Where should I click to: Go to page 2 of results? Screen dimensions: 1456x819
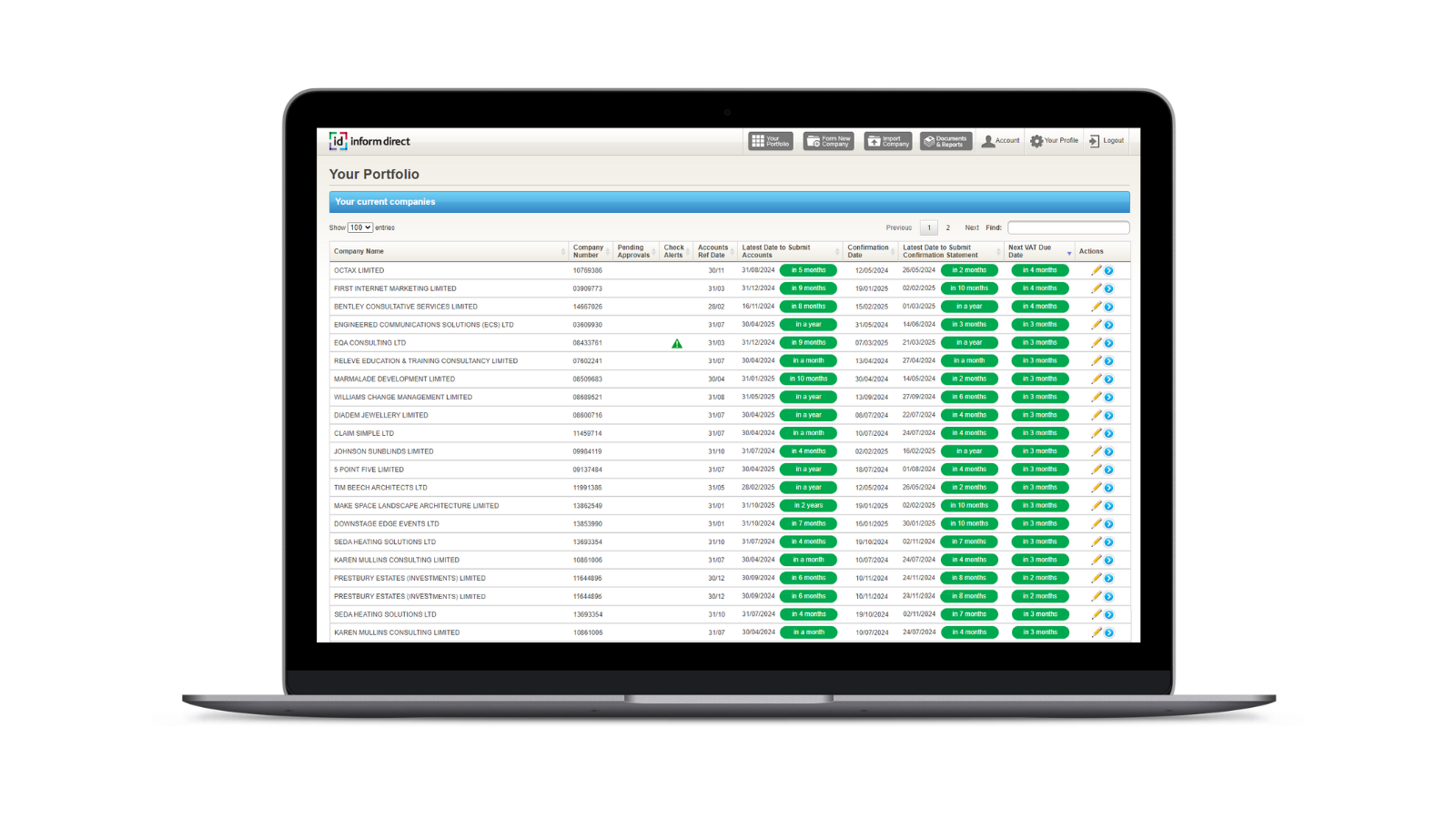click(x=948, y=227)
